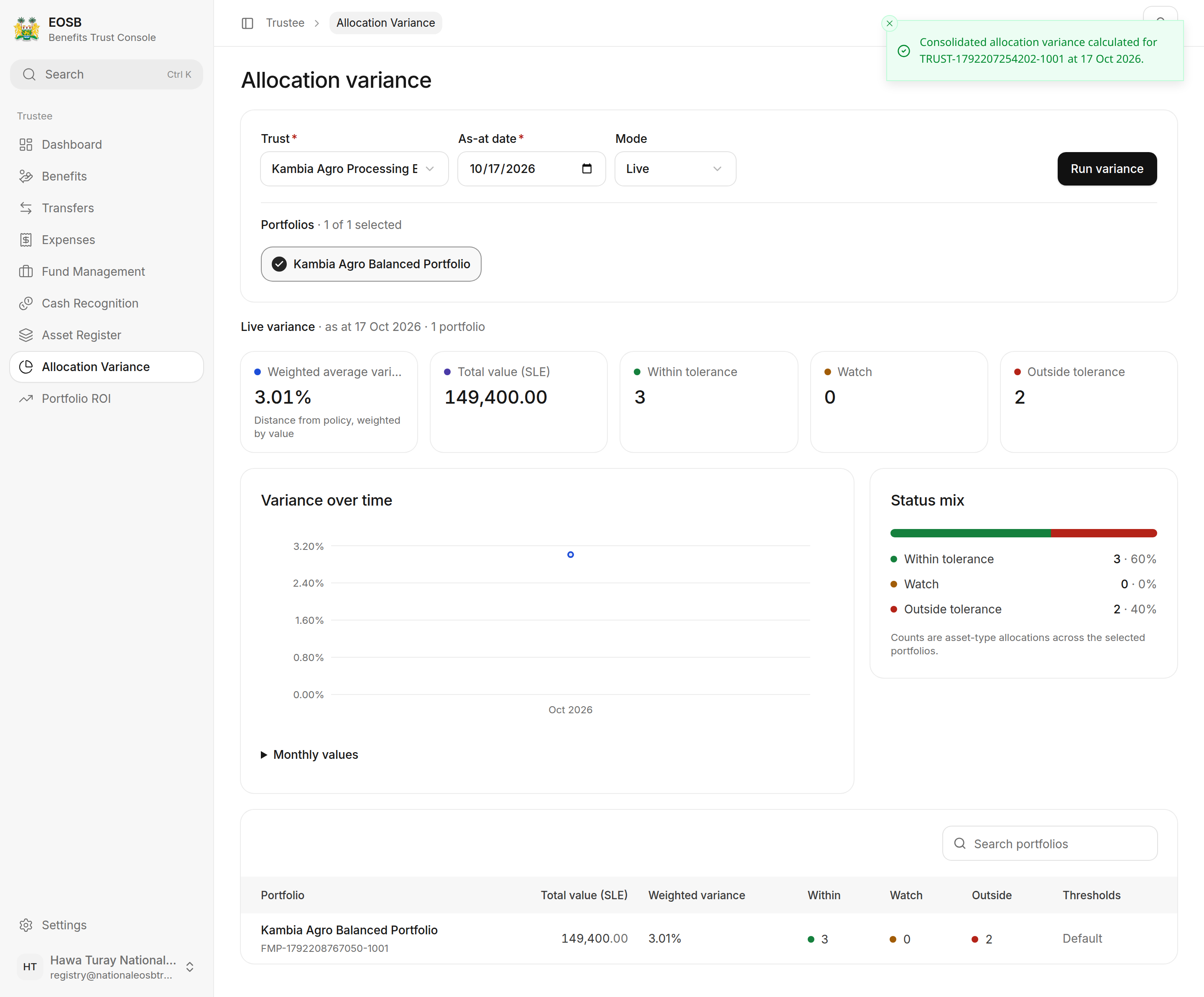Open Dashboard from sidebar
The width and height of the screenshot is (1204, 997).
click(107, 145)
